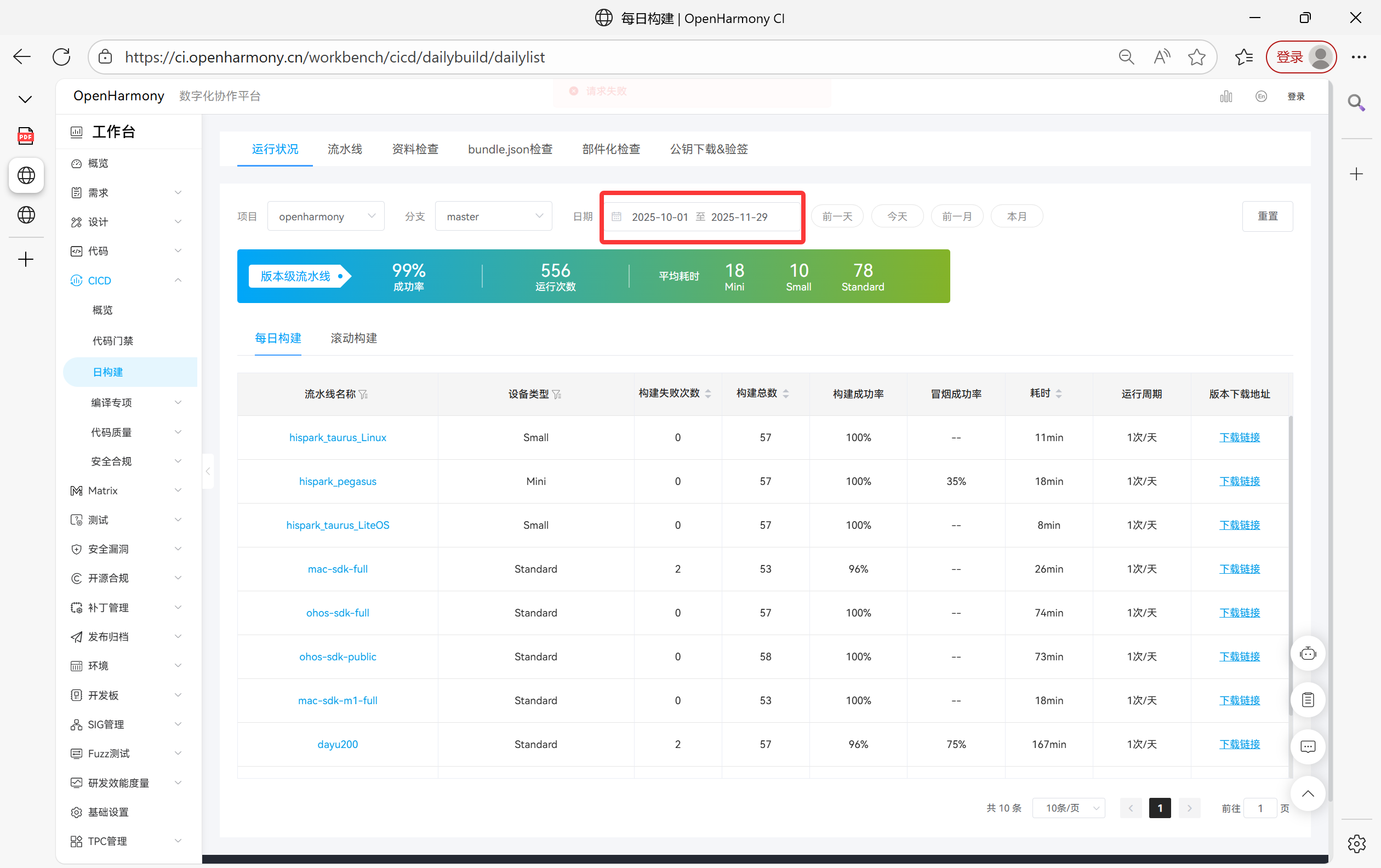The image size is (1381, 868).
Task: Click filter icon beside 设备类型 column
Action: [x=556, y=395]
